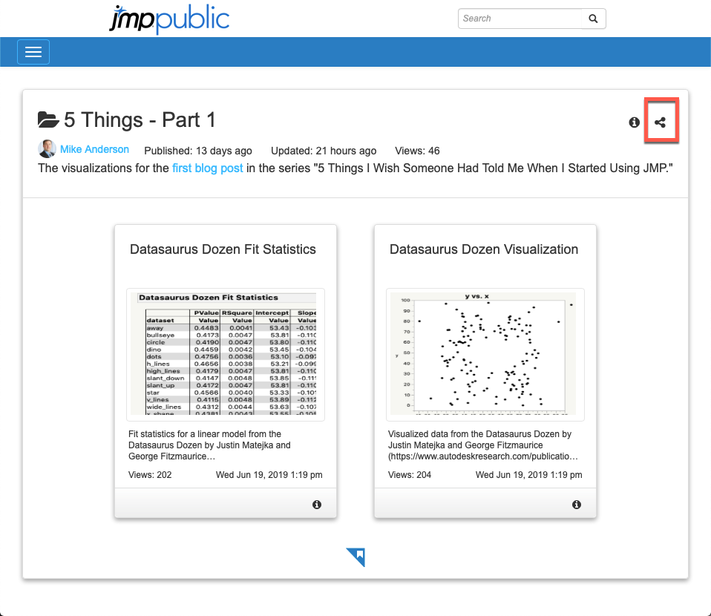Open Datasaurus Dozen Fit Statistics title
This screenshot has height=616, width=711.
coord(223,249)
